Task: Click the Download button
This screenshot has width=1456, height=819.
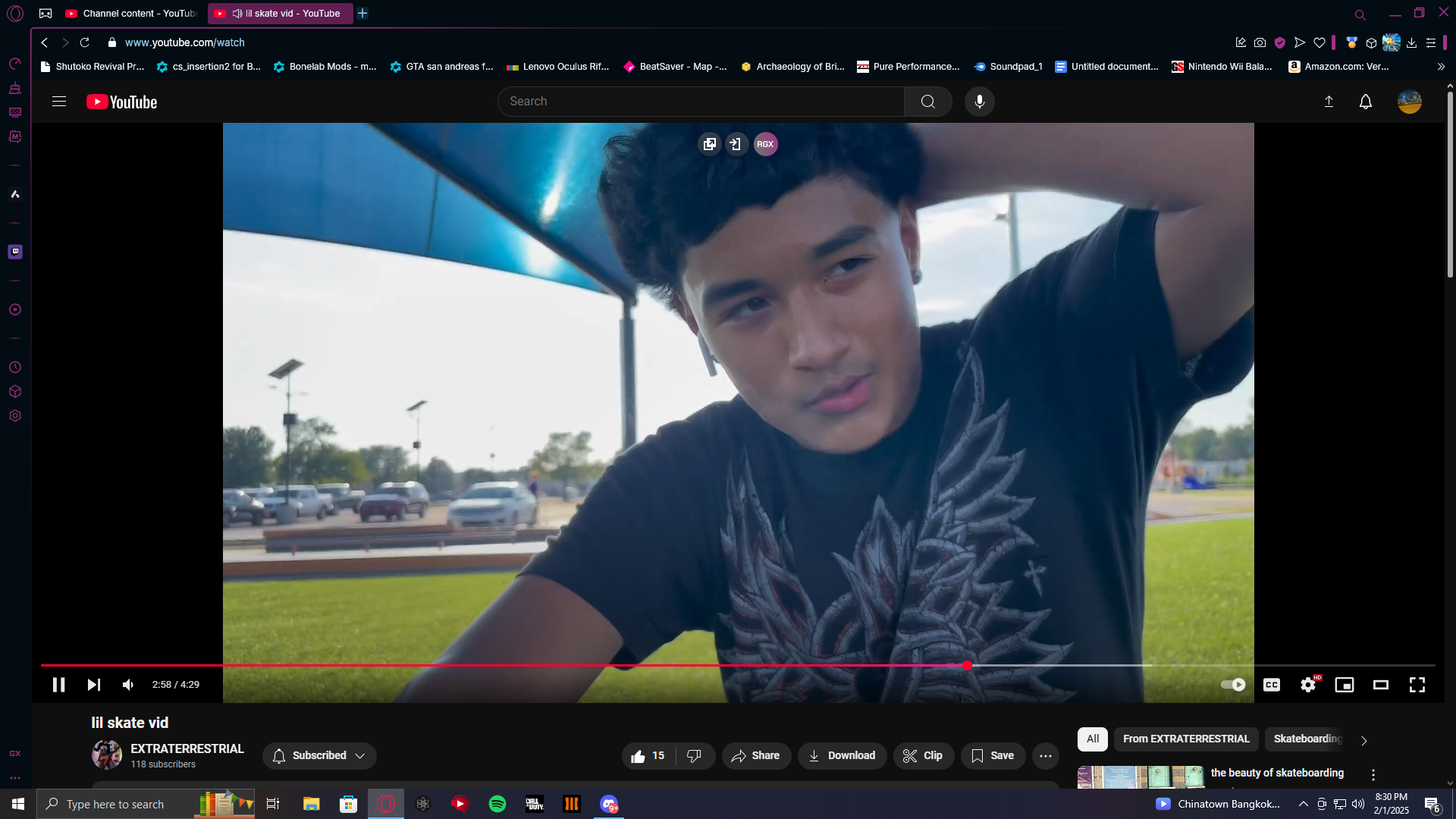Action: tap(842, 756)
